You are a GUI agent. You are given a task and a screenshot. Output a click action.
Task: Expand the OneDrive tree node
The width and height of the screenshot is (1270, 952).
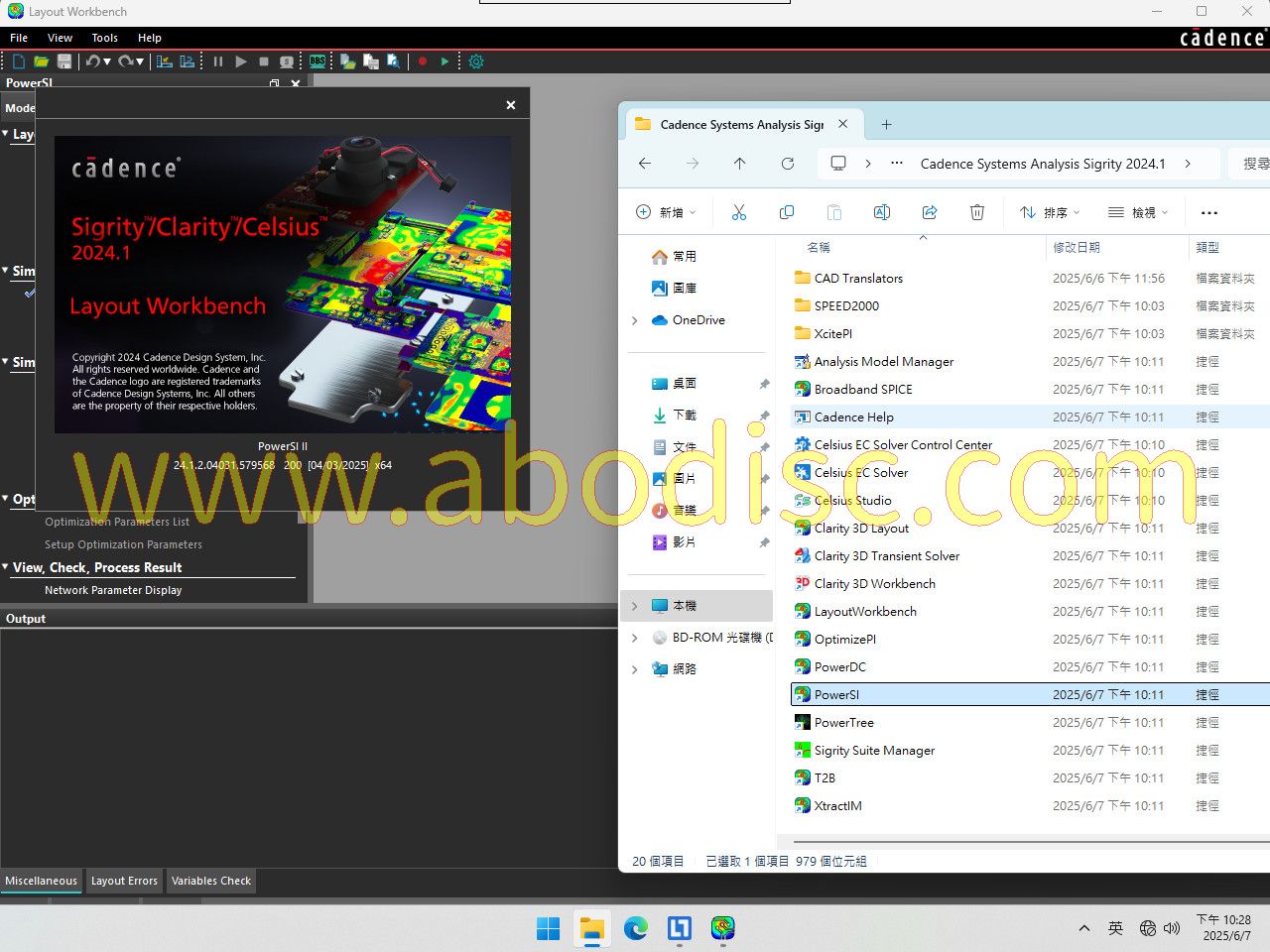click(x=635, y=320)
